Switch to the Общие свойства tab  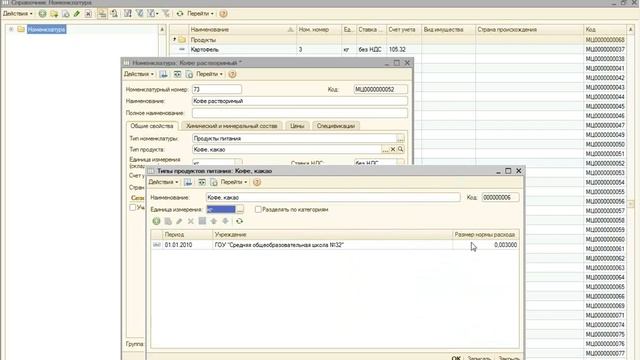[x=152, y=126]
